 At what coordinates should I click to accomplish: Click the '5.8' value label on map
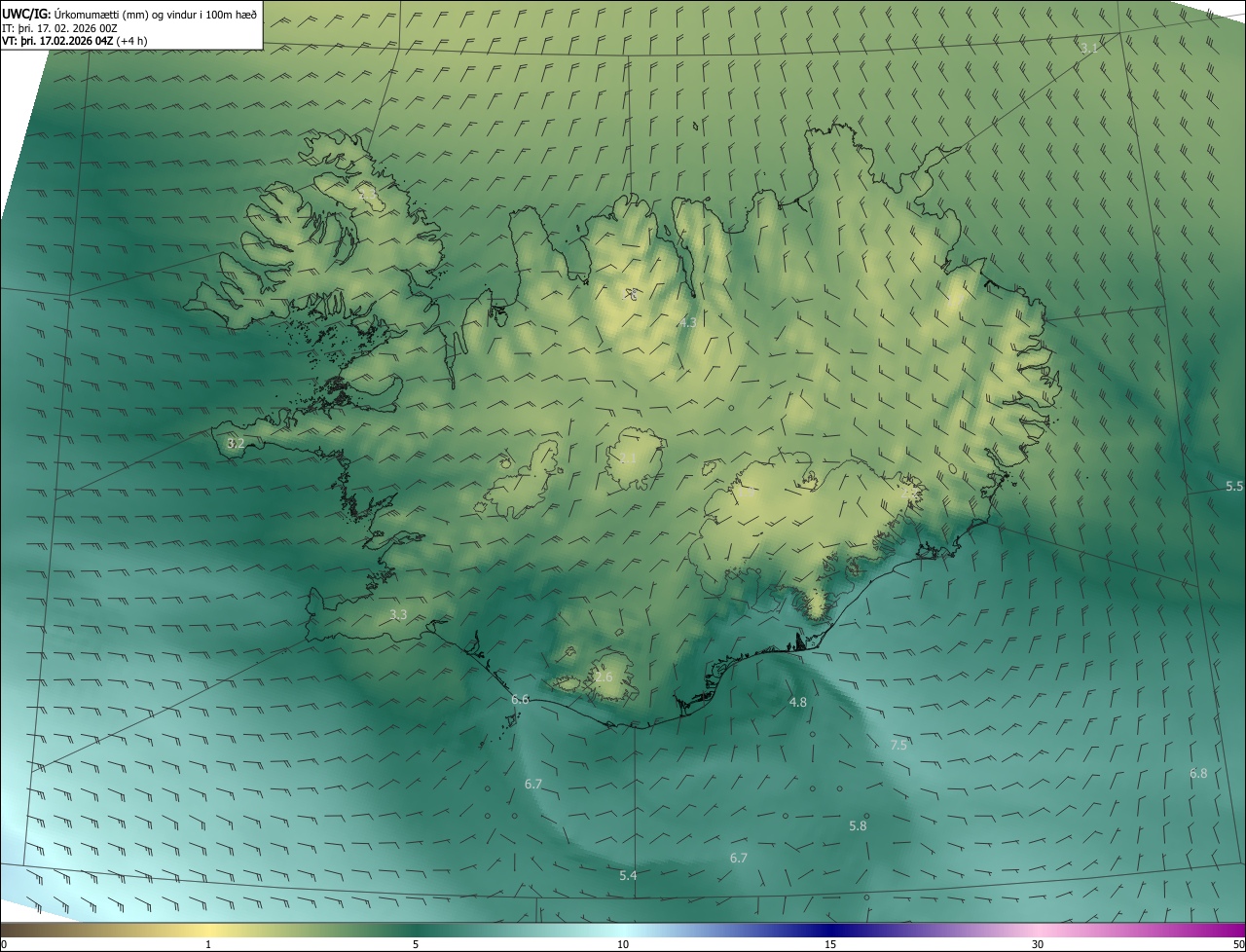[858, 825]
